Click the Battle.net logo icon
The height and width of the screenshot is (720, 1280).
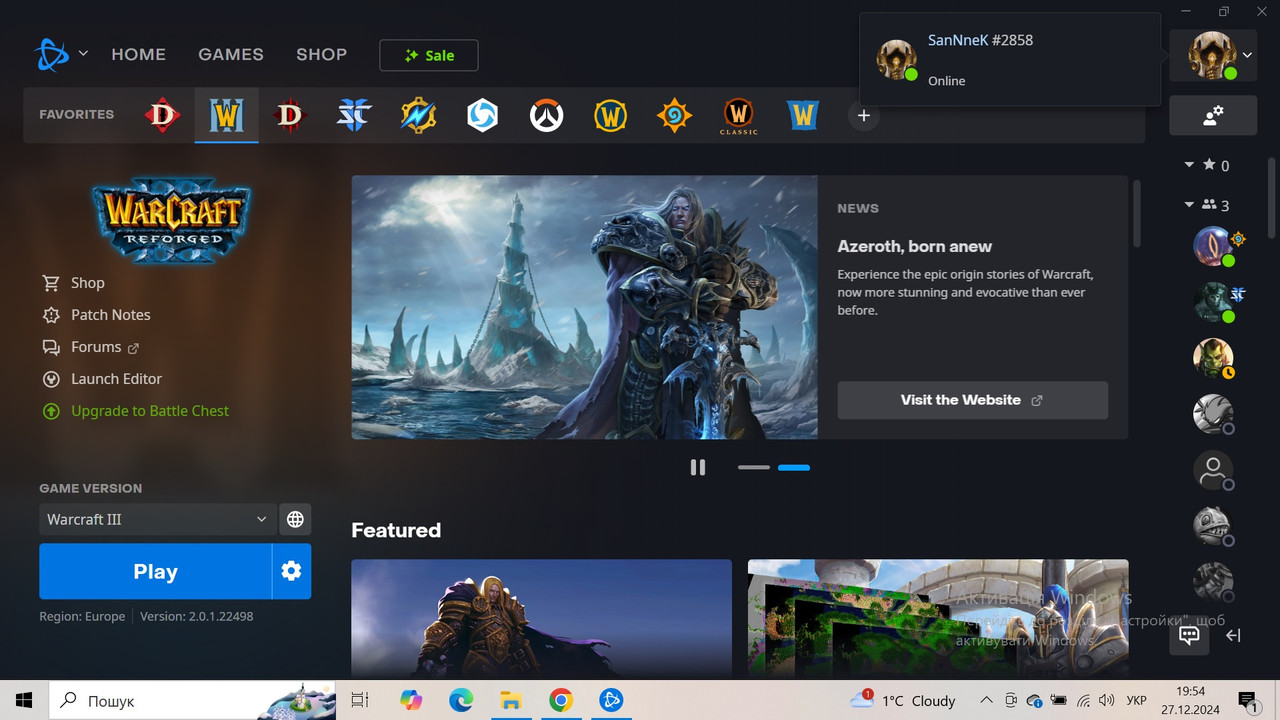[x=52, y=54]
